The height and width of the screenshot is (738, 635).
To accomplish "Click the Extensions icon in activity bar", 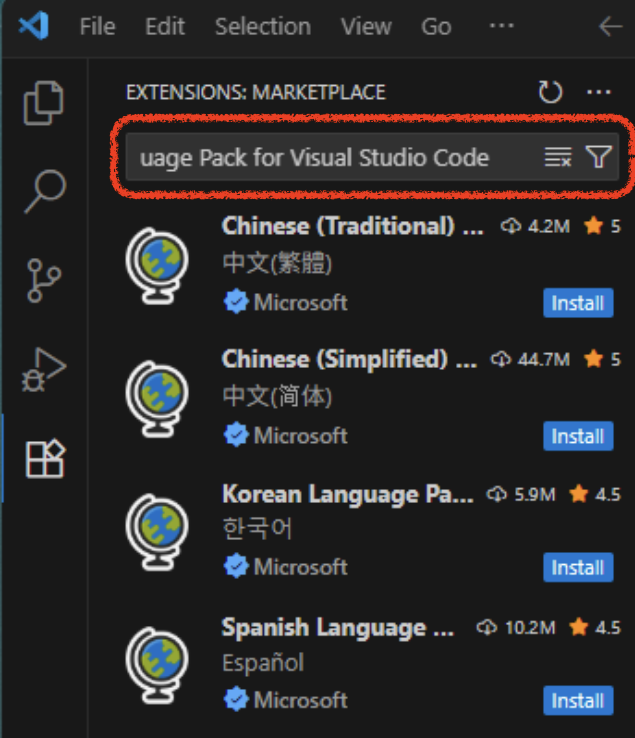I will (x=44, y=459).
